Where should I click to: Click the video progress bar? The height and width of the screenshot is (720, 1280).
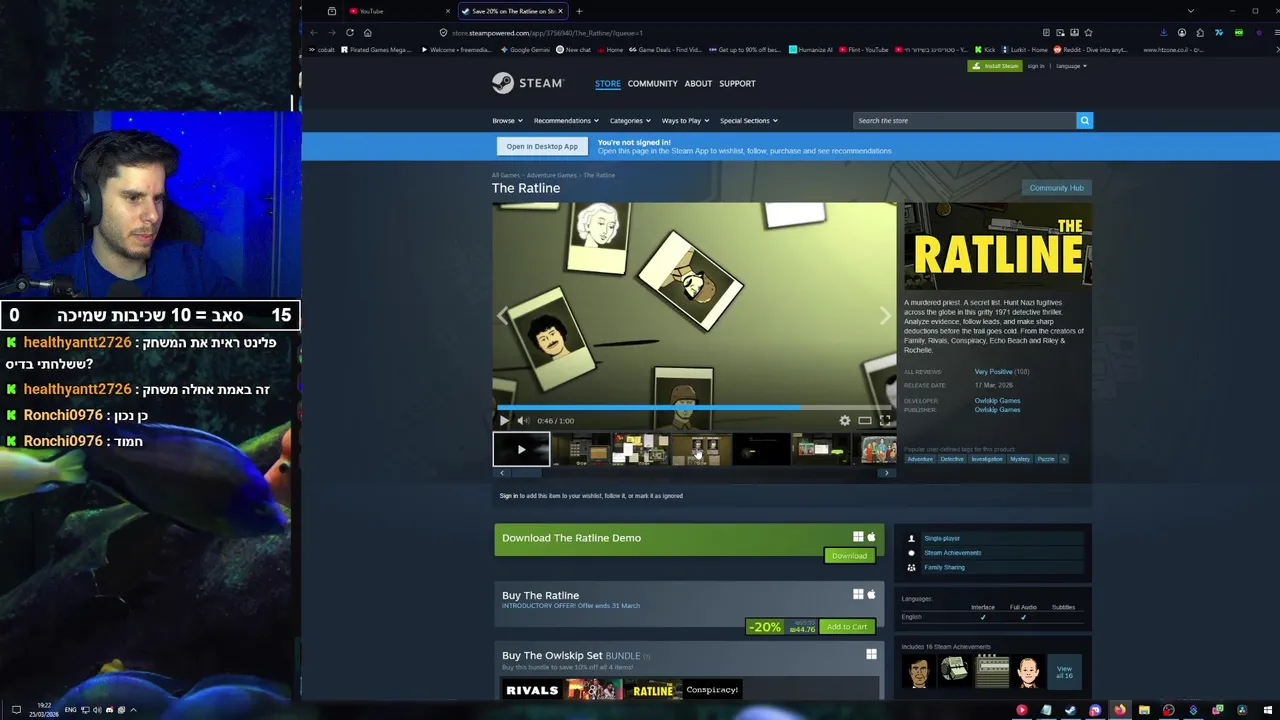(694, 408)
